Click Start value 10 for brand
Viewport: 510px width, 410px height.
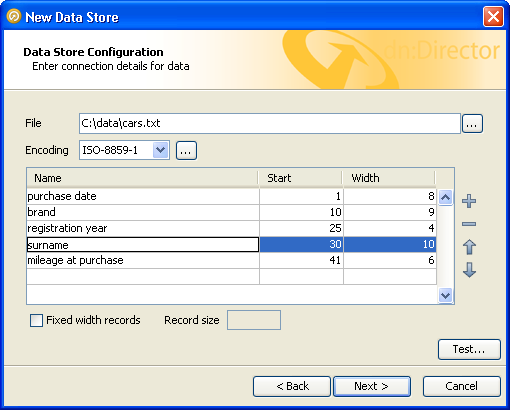point(301,212)
